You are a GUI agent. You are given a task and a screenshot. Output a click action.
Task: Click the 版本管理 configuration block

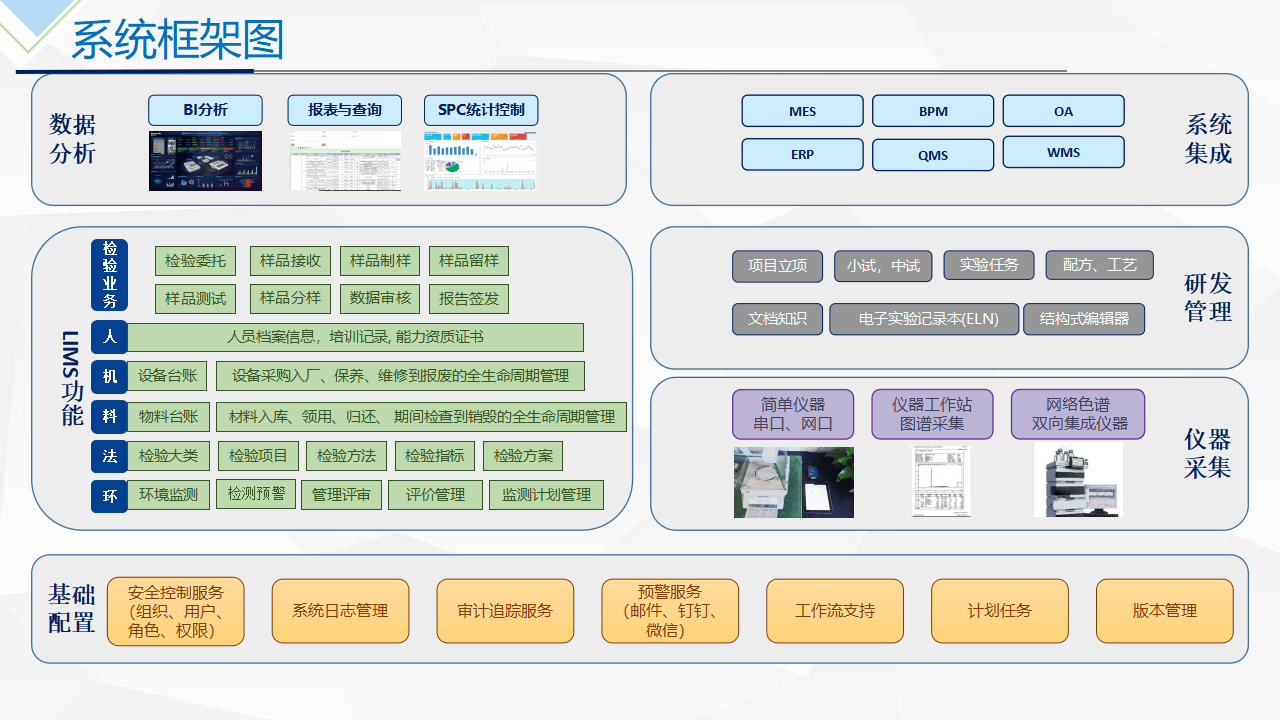coord(1165,611)
